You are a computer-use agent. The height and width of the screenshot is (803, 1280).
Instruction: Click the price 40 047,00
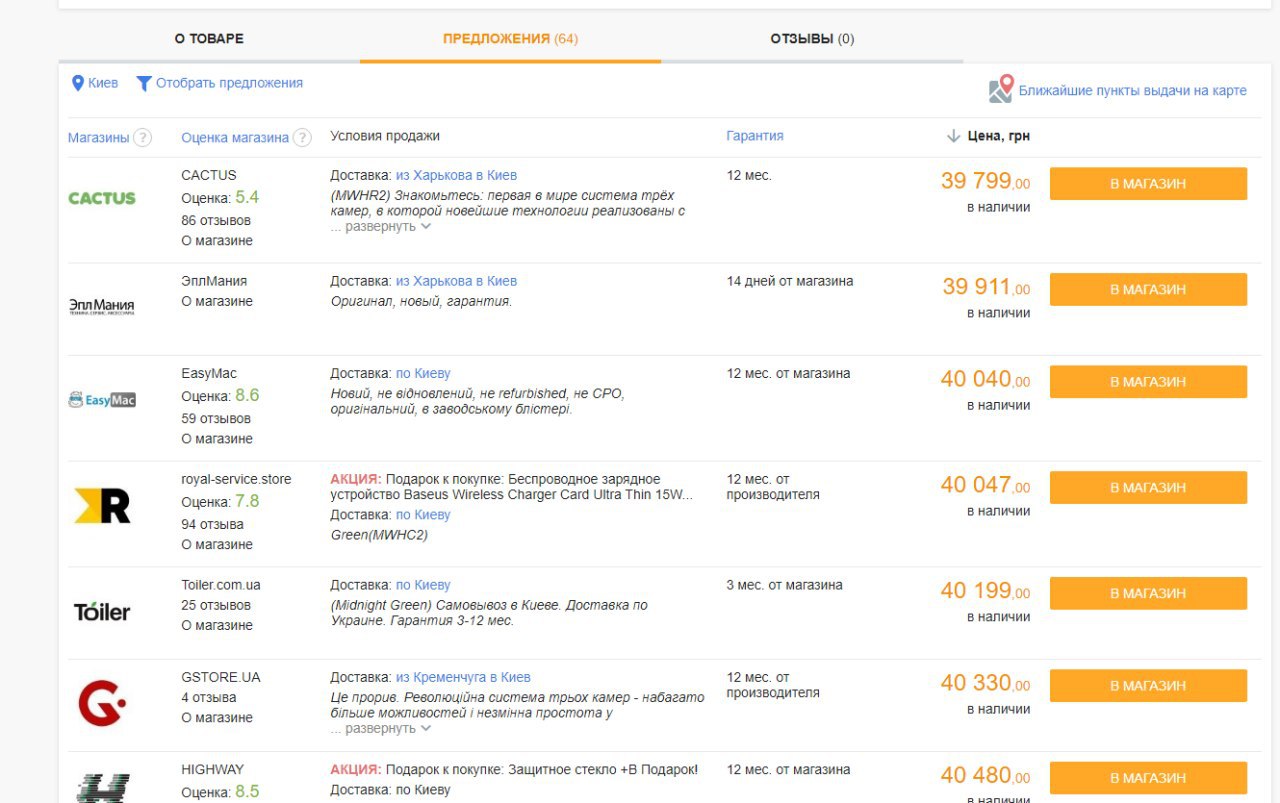click(985, 485)
